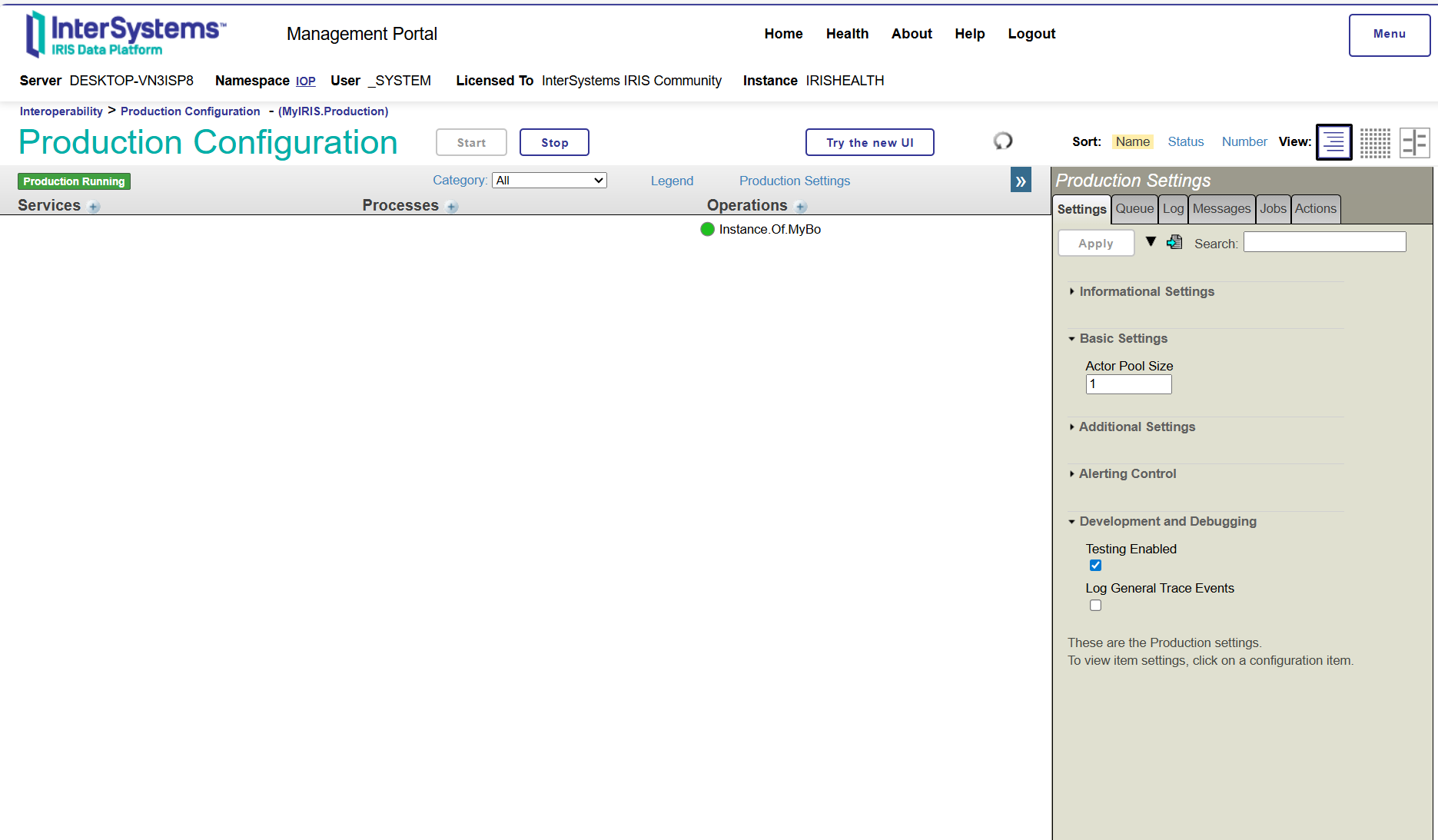Expand the Alerting Control section
Screen dimensions: 1438x840
[1127, 474]
